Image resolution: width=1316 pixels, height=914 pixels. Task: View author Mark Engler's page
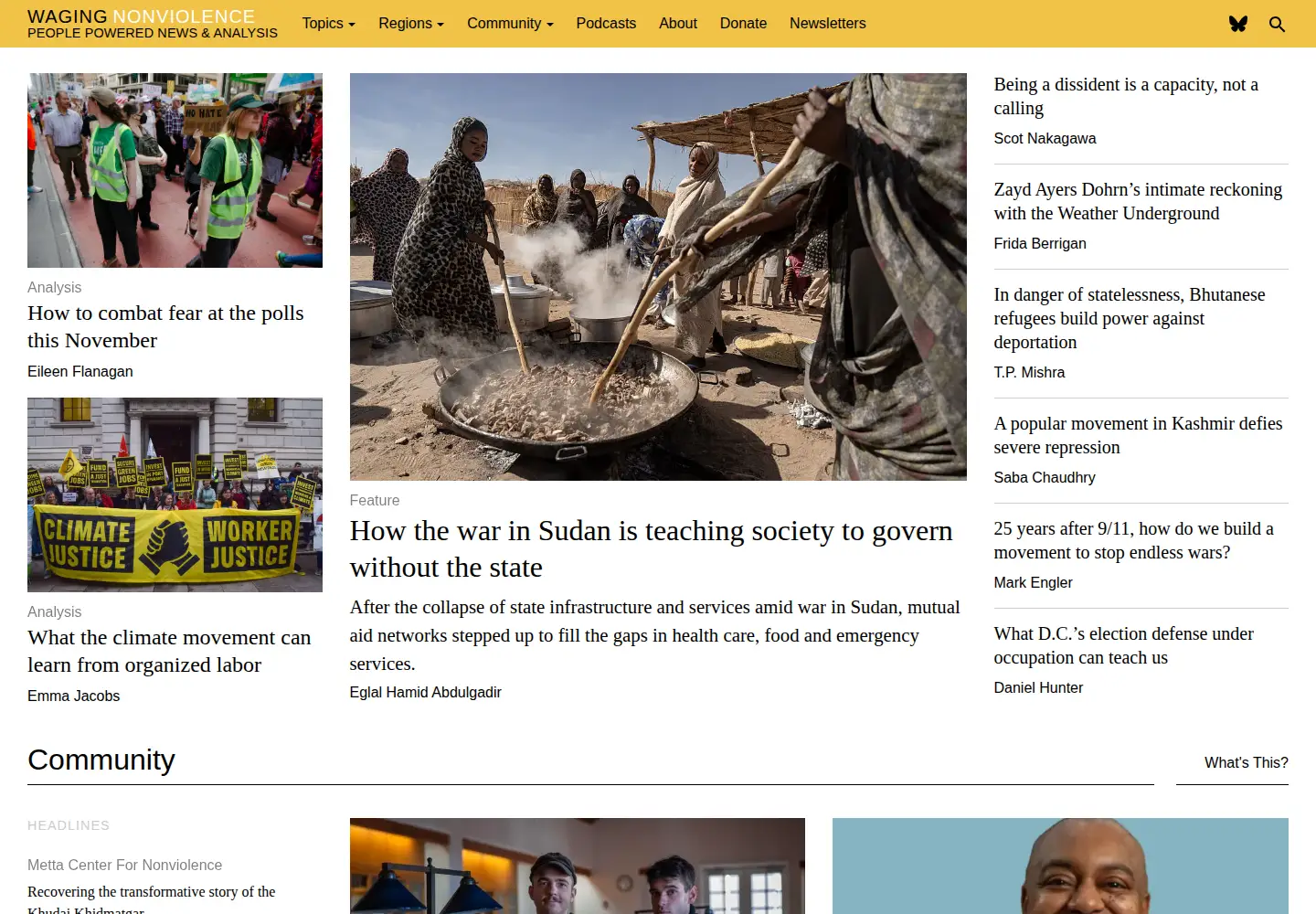1033,582
